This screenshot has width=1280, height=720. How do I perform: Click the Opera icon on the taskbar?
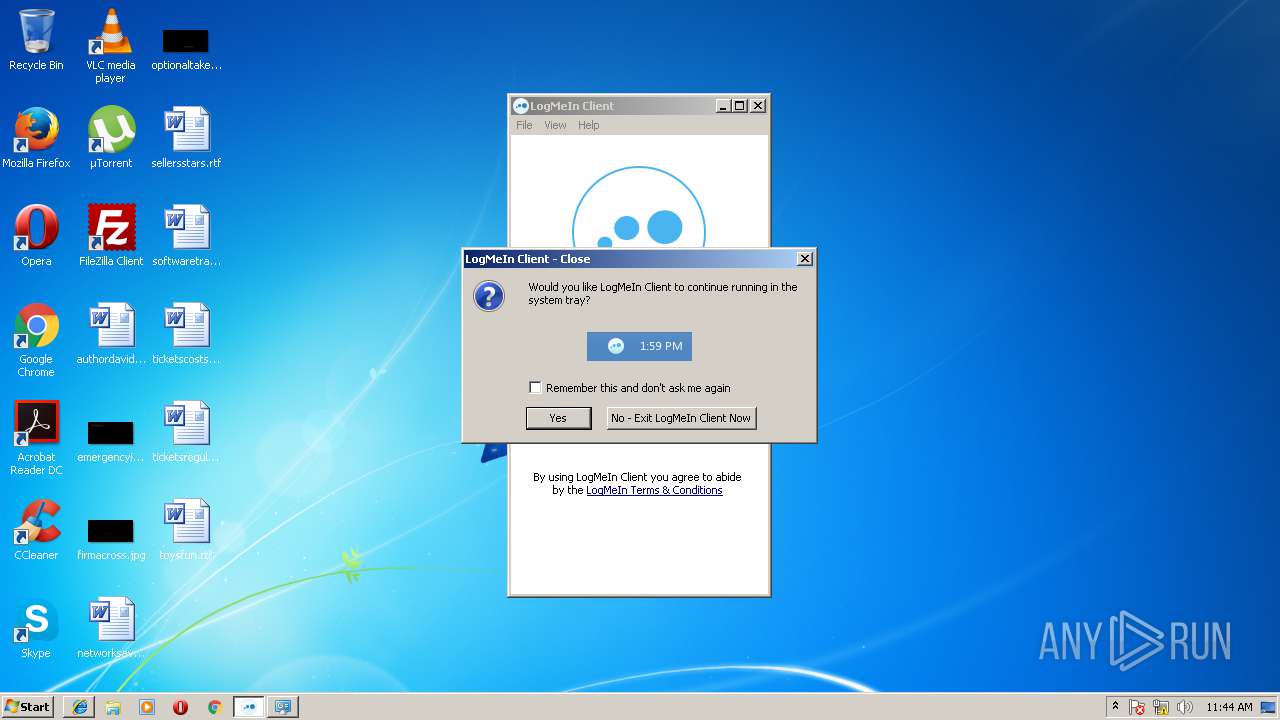180,707
